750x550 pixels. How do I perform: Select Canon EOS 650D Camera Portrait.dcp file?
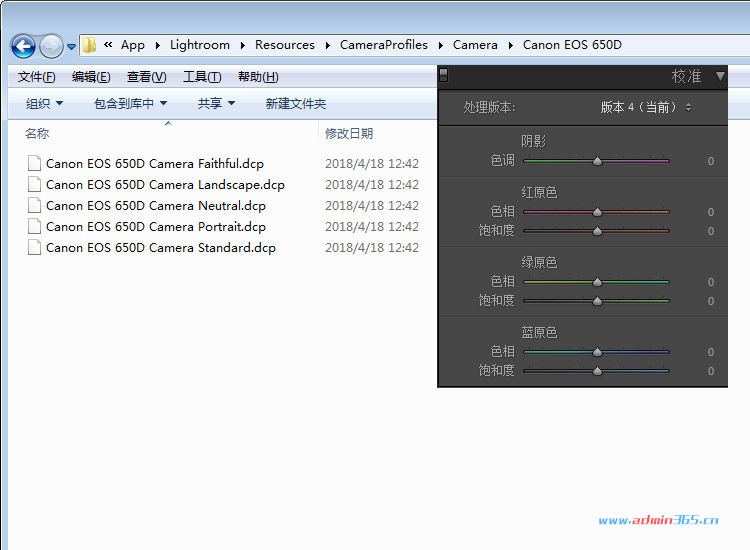[x=155, y=227]
